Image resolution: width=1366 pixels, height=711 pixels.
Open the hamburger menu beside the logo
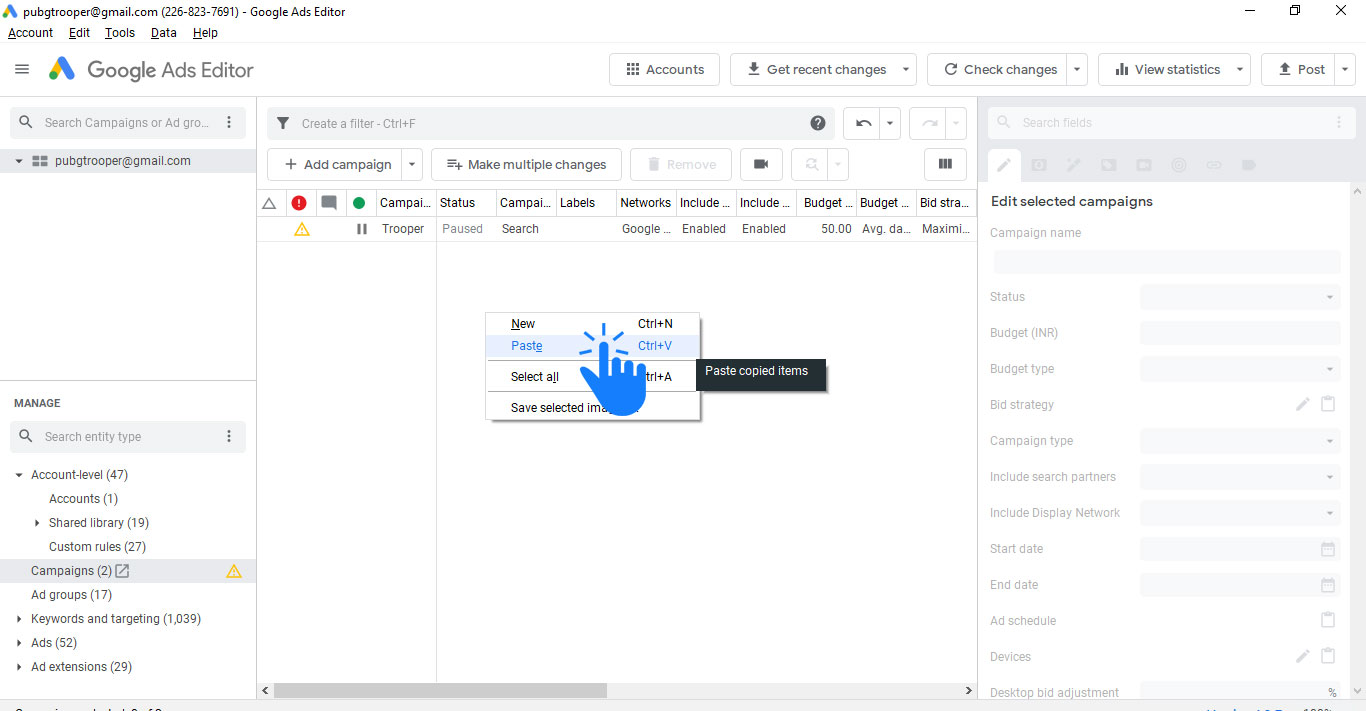click(22, 70)
